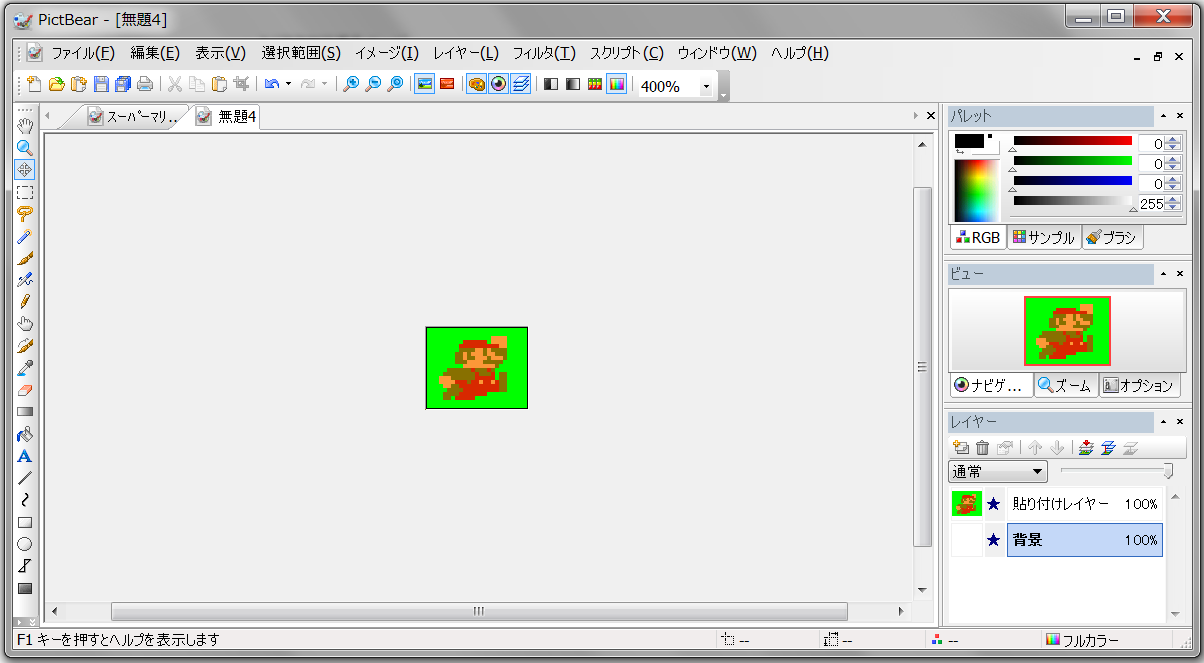Screen dimensions: 1204x663
Task: Click the layer opacity slider
Action: coord(1117,470)
